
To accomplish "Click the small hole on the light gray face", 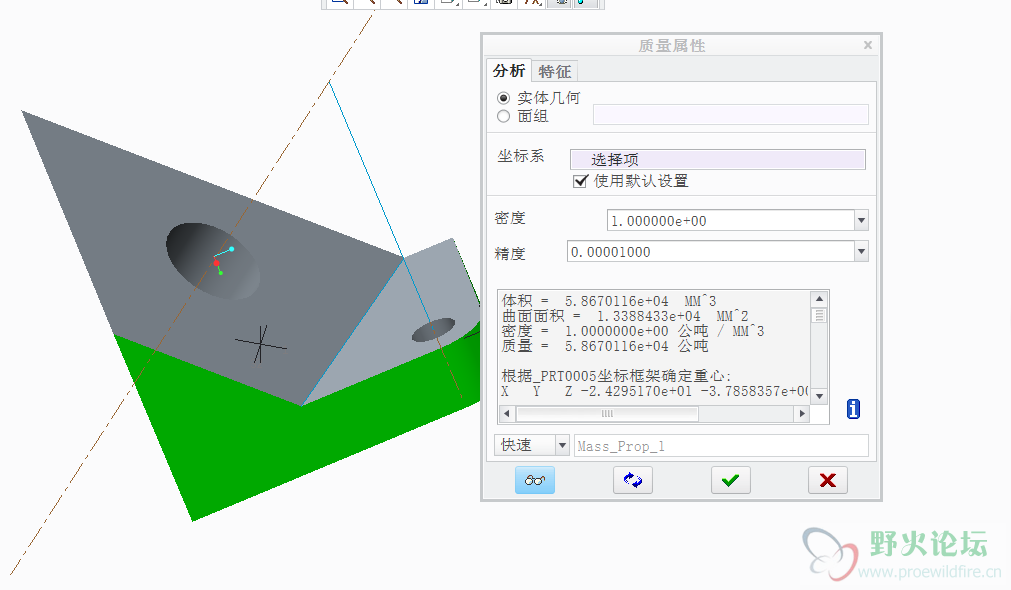I will pyautogui.click(x=433, y=329).
